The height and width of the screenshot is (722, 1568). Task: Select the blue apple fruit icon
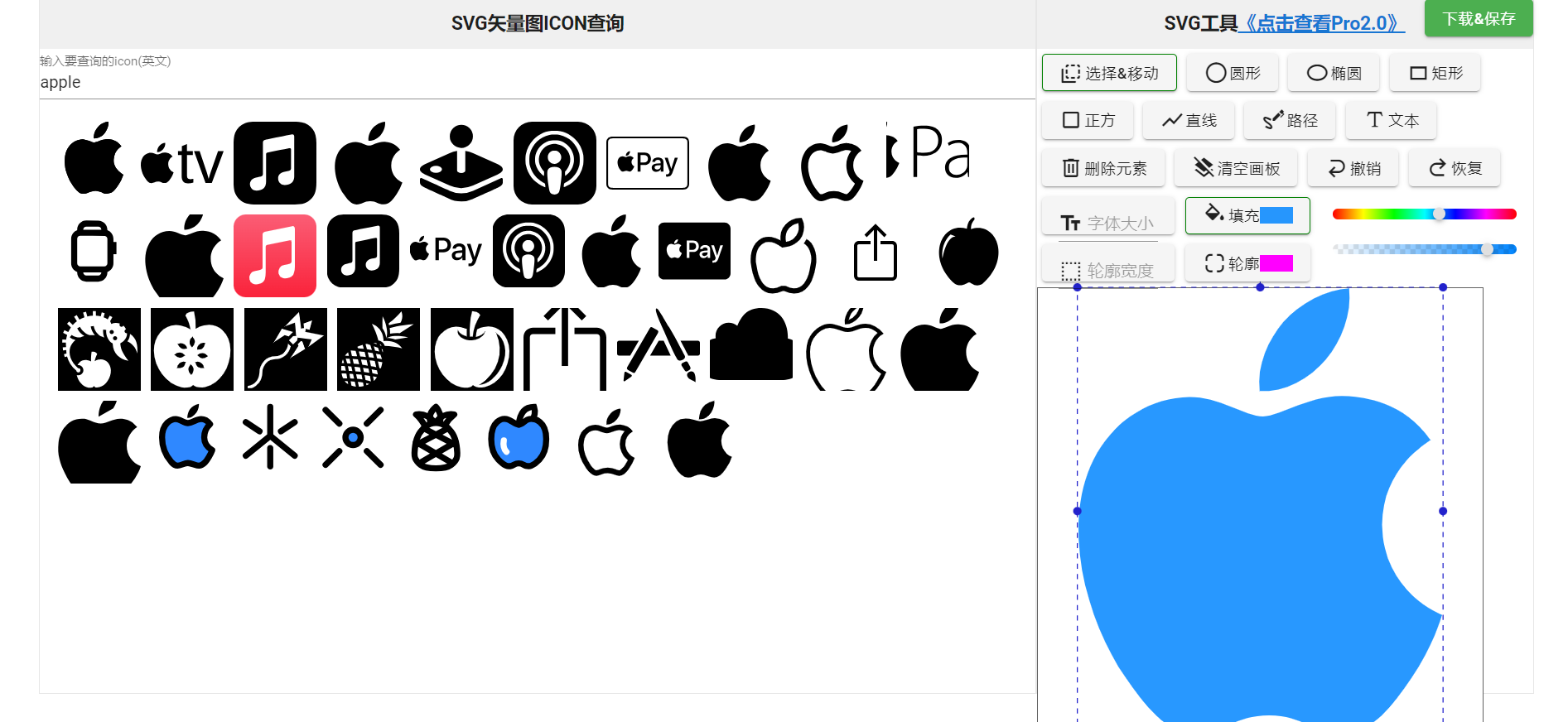click(519, 437)
